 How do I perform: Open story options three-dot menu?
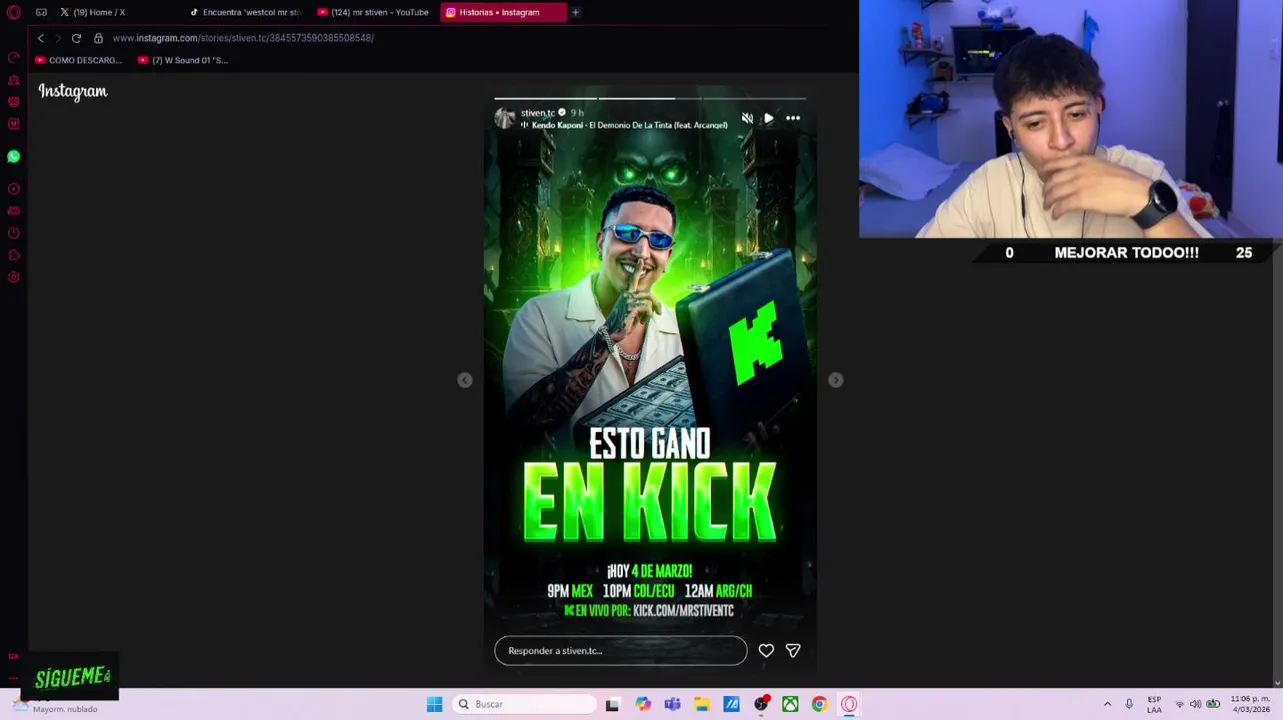(793, 118)
